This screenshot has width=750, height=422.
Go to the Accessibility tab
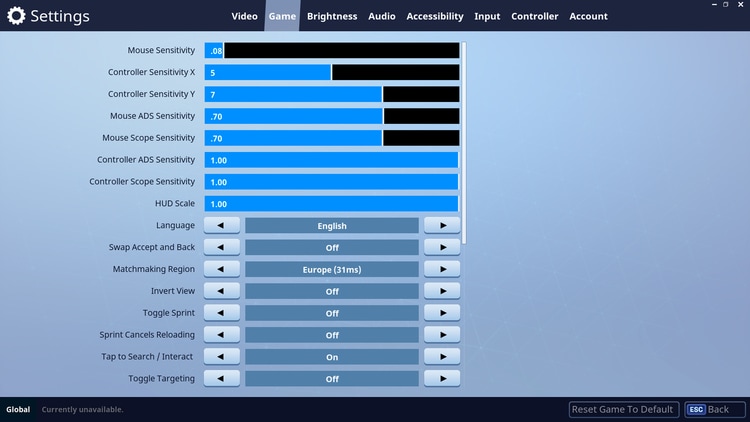[x=435, y=16]
